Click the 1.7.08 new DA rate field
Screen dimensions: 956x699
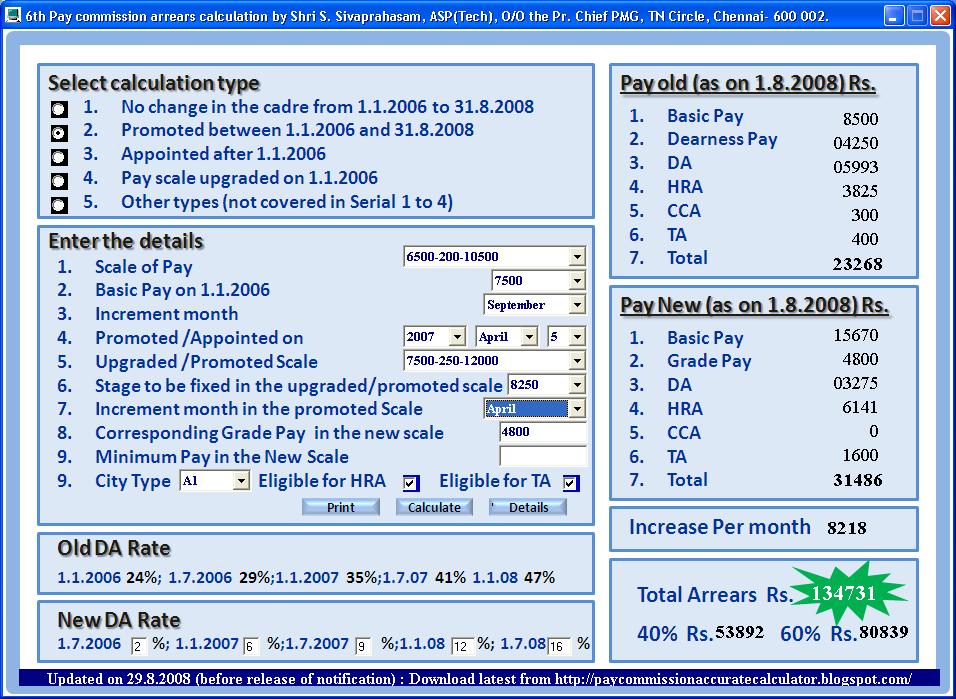point(559,646)
